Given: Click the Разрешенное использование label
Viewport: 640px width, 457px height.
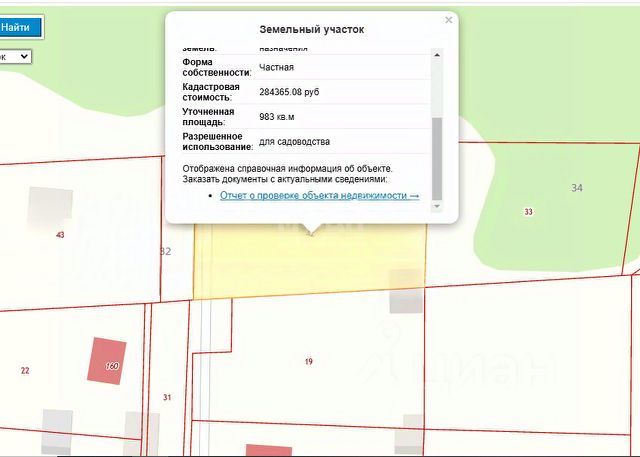Looking at the screenshot, I should coord(218,142).
